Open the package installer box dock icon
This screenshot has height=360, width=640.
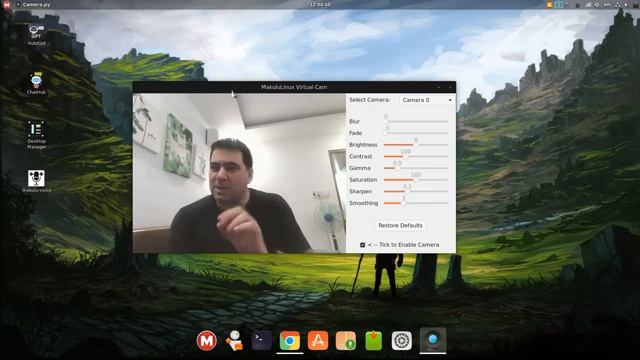coord(346,340)
